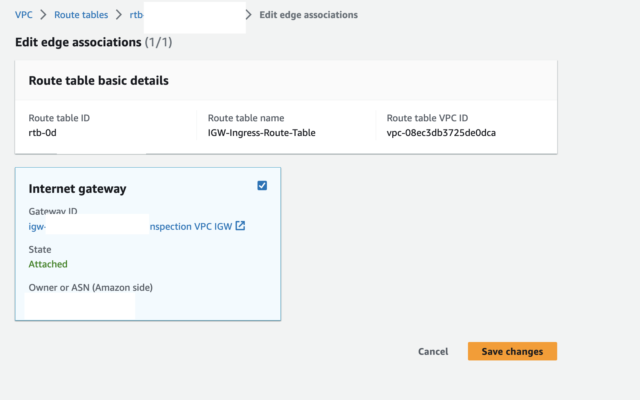Select Edit edge associations breadcrumb item
This screenshot has width=640, height=400.
click(309, 15)
